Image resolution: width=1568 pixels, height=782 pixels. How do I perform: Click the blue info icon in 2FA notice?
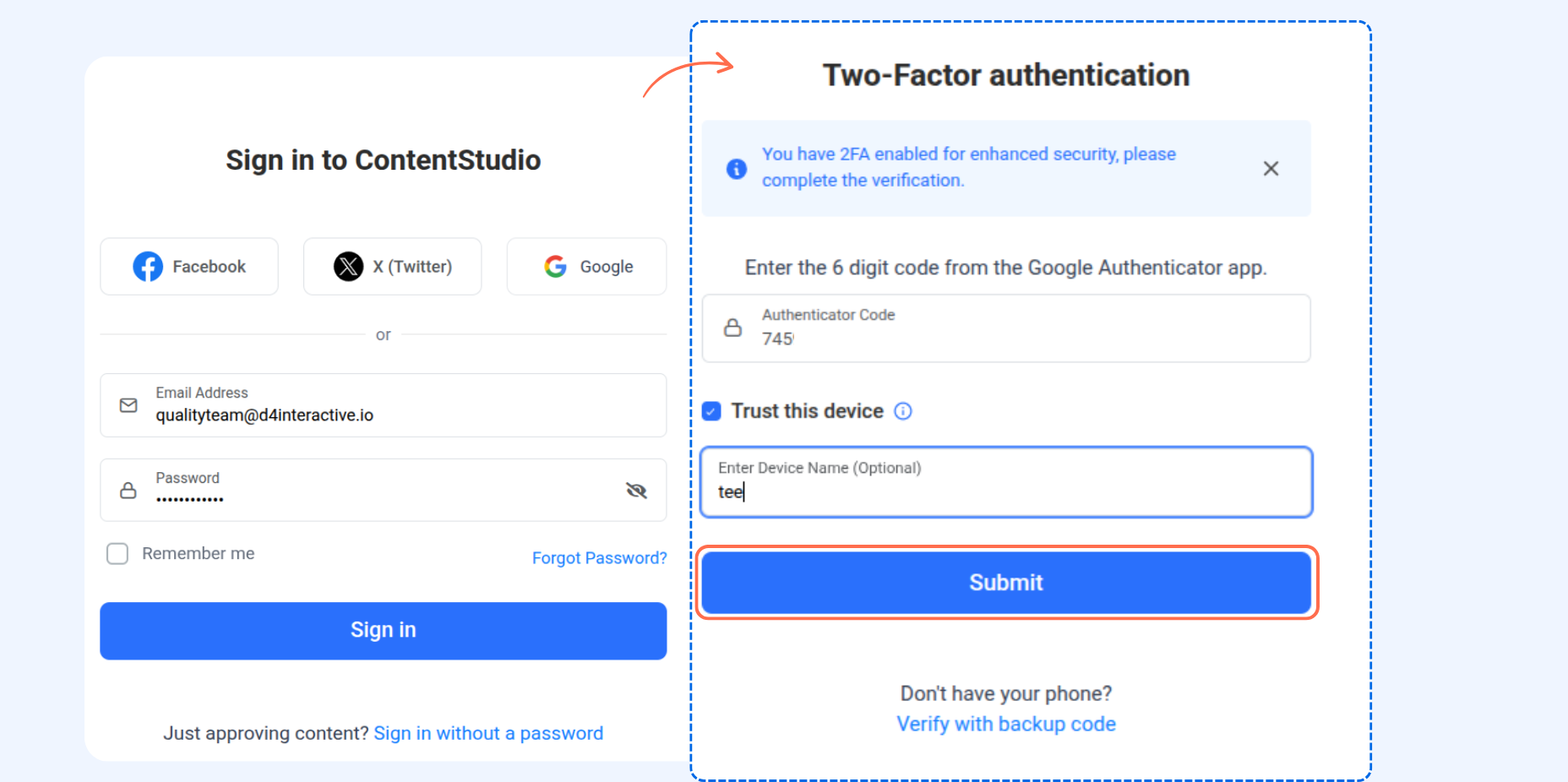(x=737, y=169)
